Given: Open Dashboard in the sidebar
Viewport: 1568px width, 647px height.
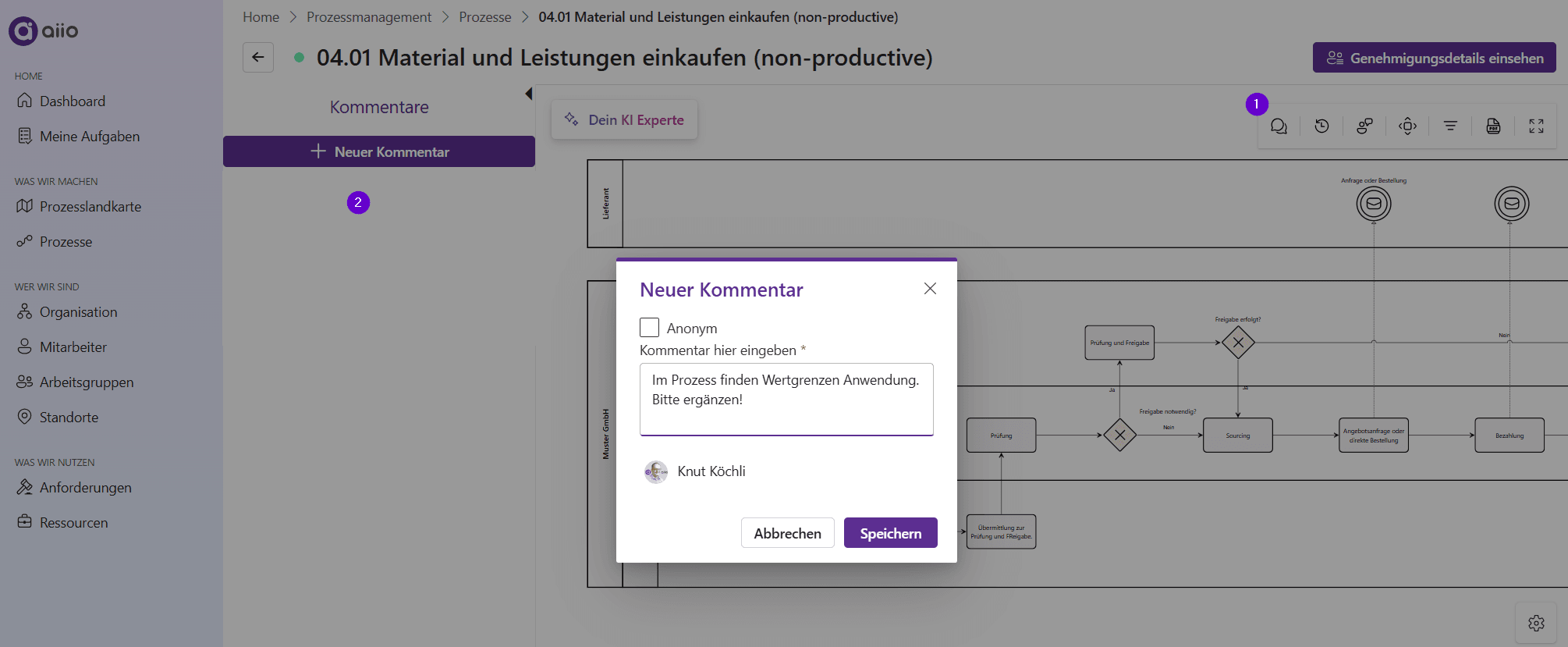Looking at the screenshot, I should coord(72,101).
